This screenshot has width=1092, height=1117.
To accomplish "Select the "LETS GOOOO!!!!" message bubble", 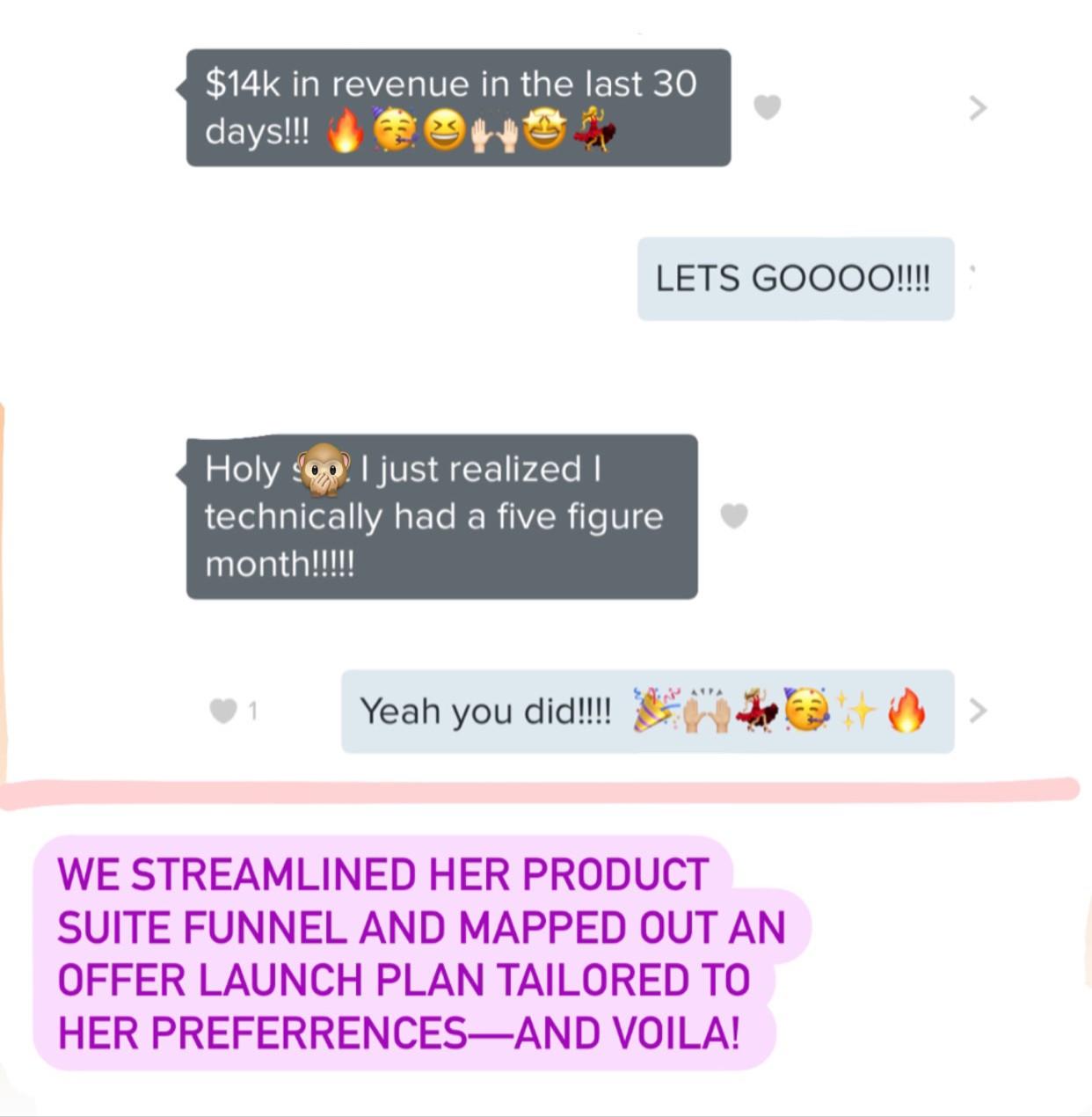I will click(x=796, y=279).
